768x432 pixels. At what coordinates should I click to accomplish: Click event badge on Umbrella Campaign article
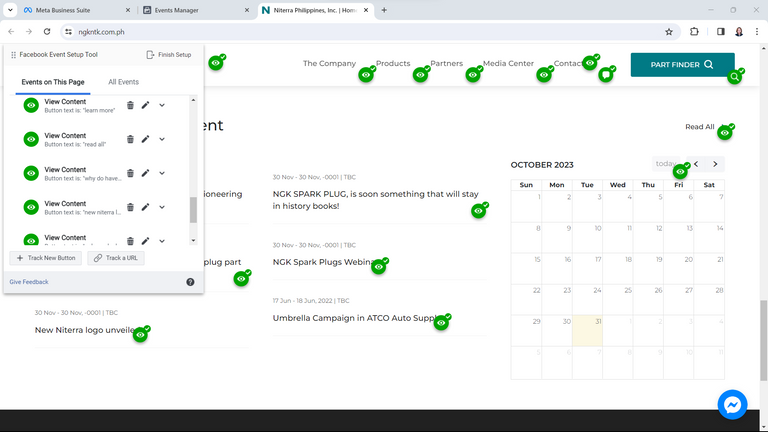point(442,322)
